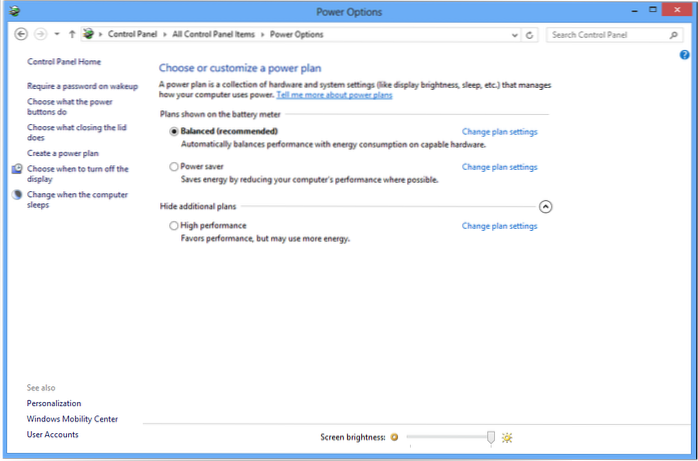
Task: Click the heading Choose or customize a power plan
Action: click(240, 69)
